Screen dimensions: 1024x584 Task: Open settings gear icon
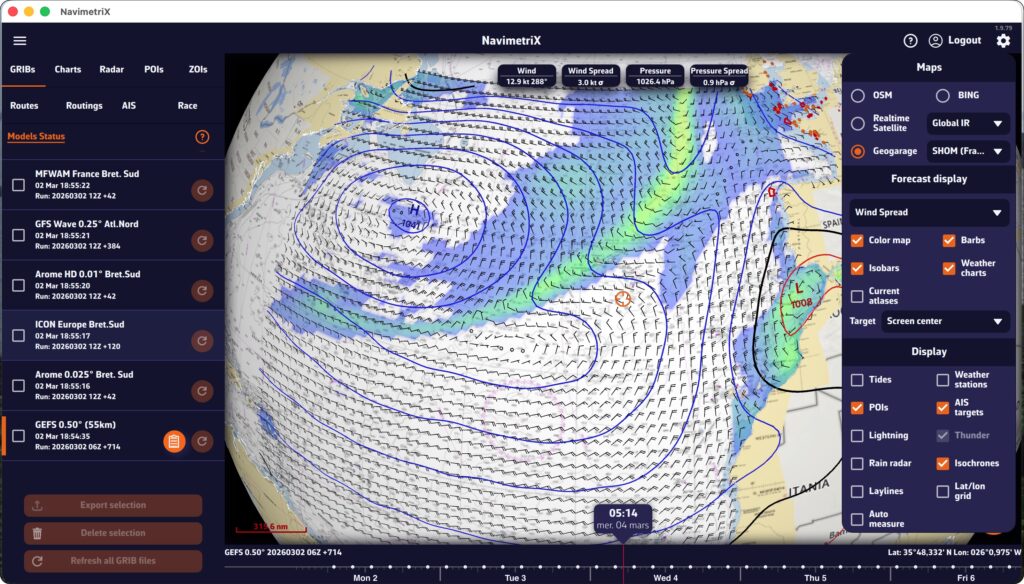point(1003,41)
